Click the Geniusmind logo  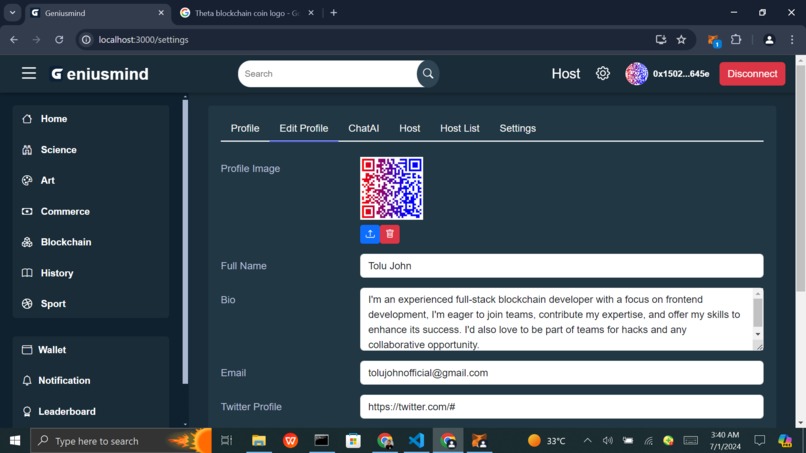(99, 74)
